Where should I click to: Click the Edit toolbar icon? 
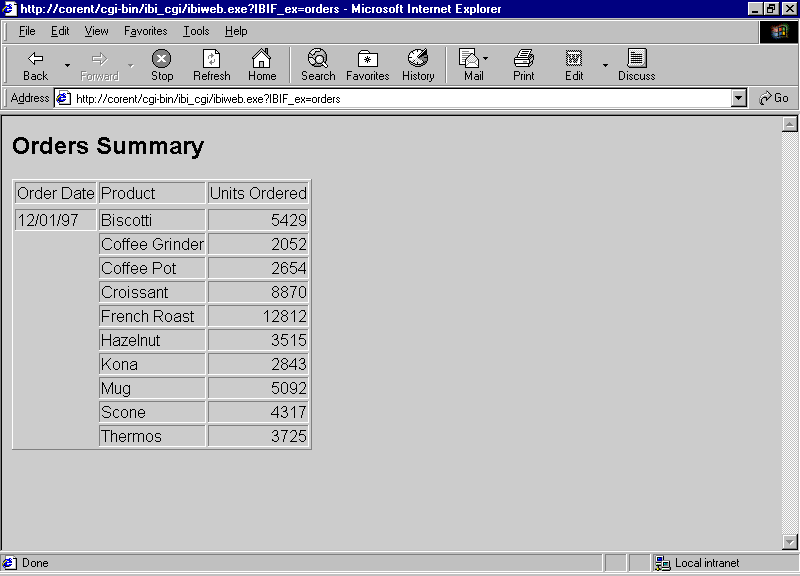(x=573, y=58)
